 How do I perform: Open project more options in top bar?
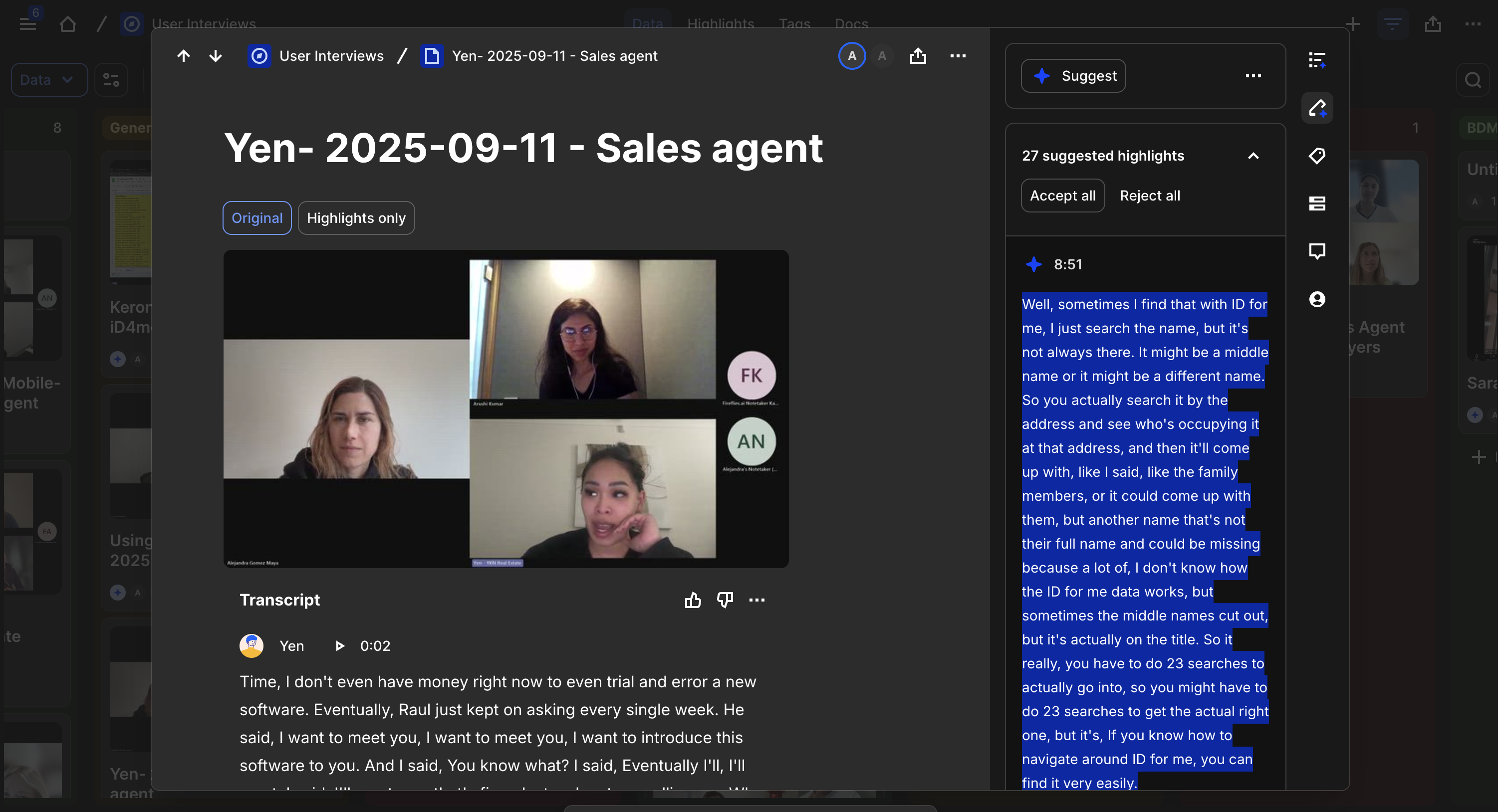pyautogui.click(x=1473, y=24)
